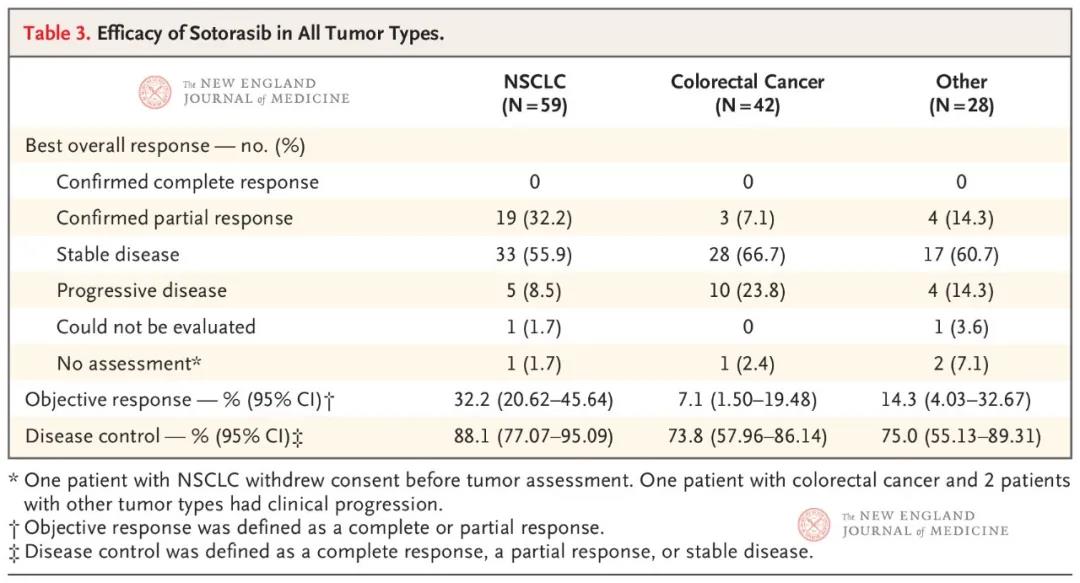Screen dimensions: 1080x583
Task: Click the "Confirmed partial response" row label
Action: point(174,218)
